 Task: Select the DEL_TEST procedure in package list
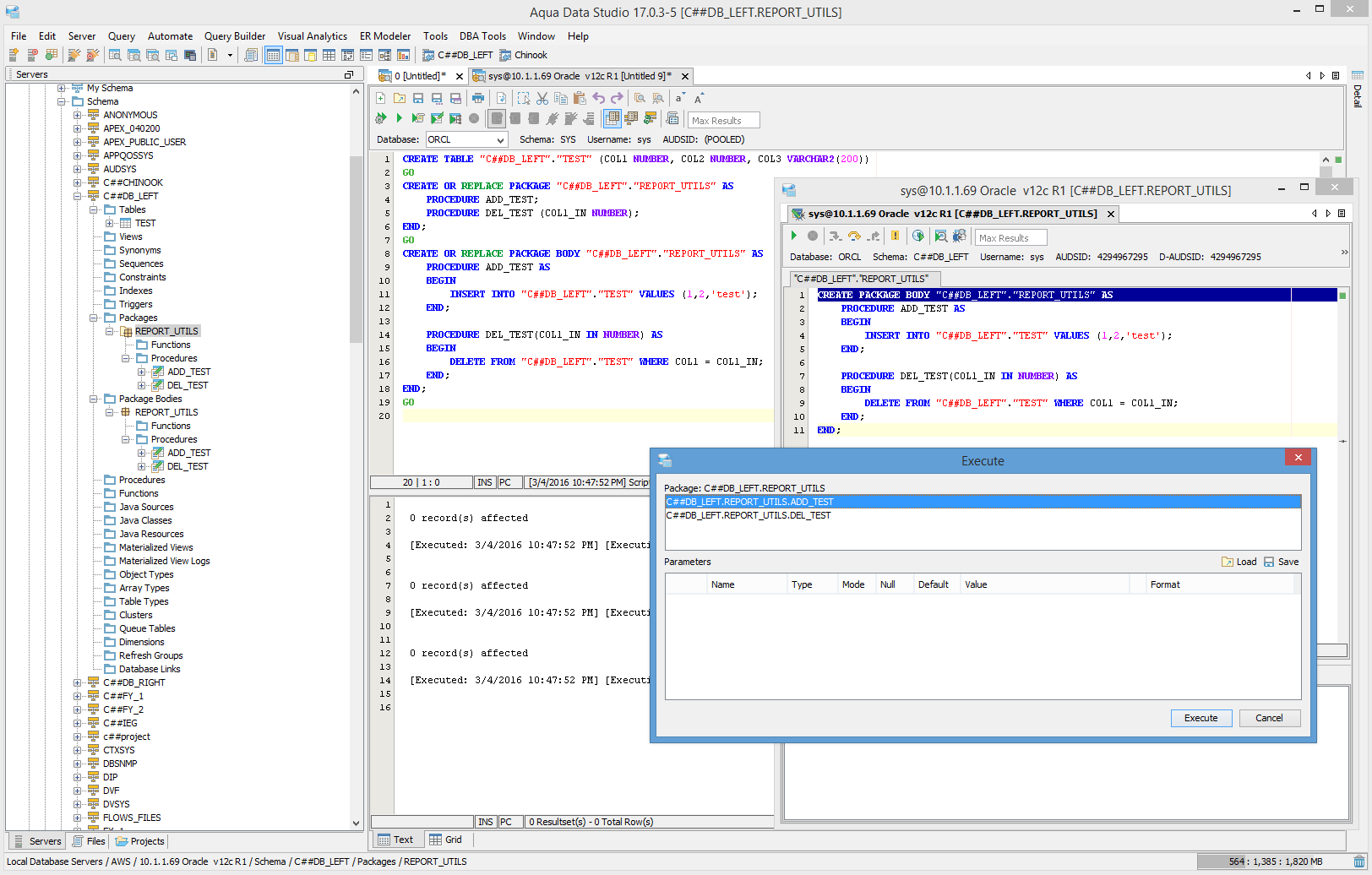pos(749,515)
